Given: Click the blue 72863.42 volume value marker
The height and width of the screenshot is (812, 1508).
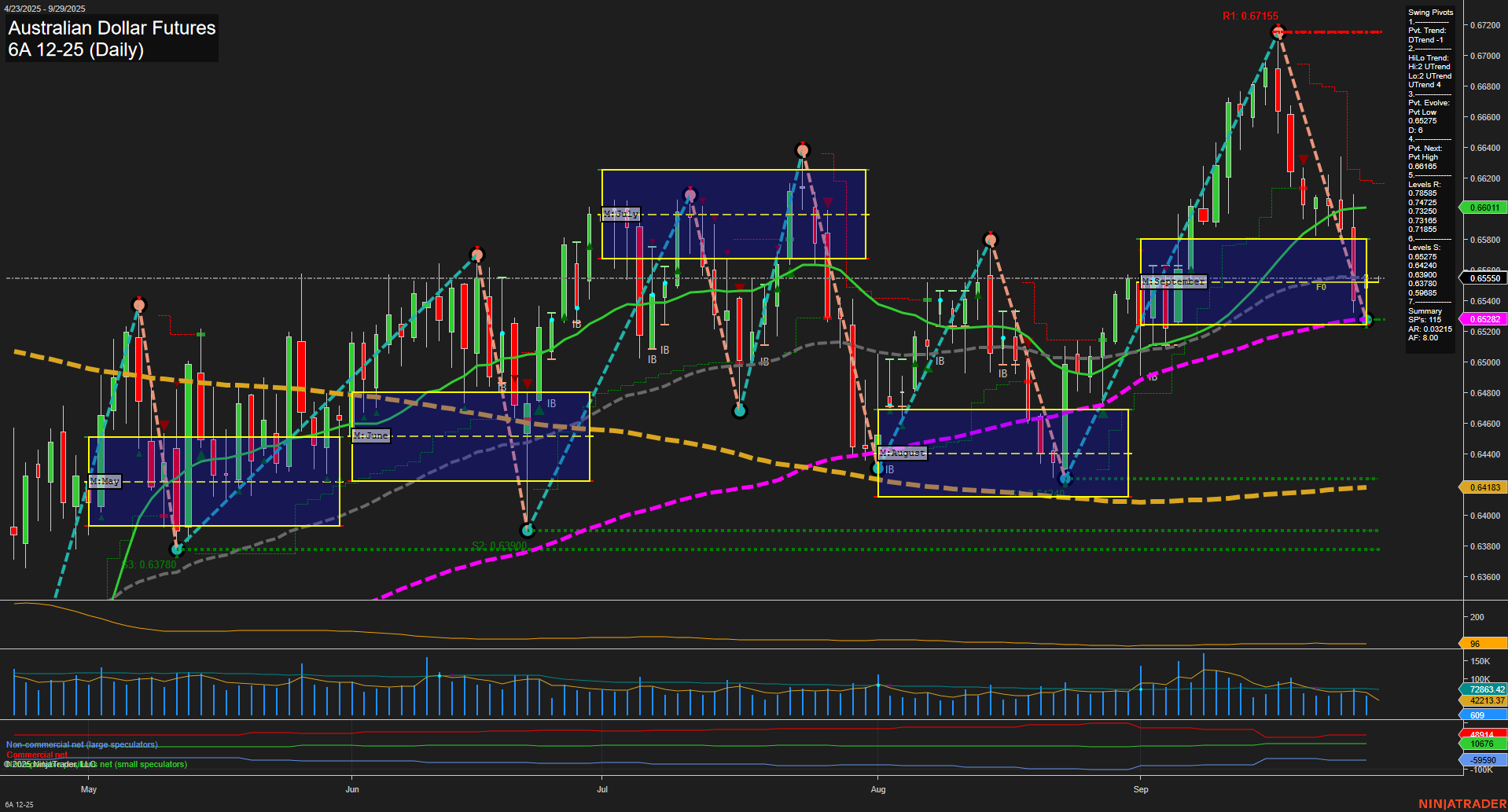Looking at the screenshot, I should pyautogui.click(x=1484, y=689).
